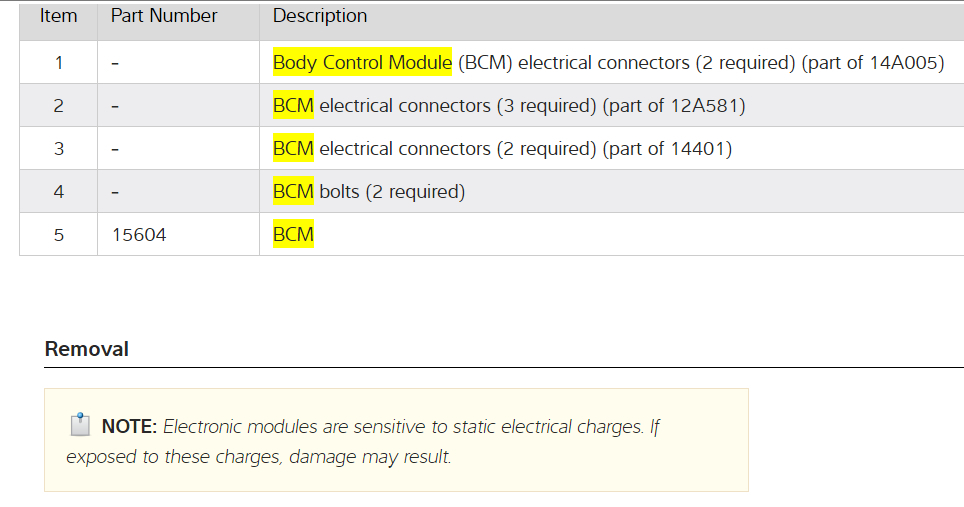964x507 pixels.
Task: Click the "Part Number" column header
Action: click(x=164, y=16)
